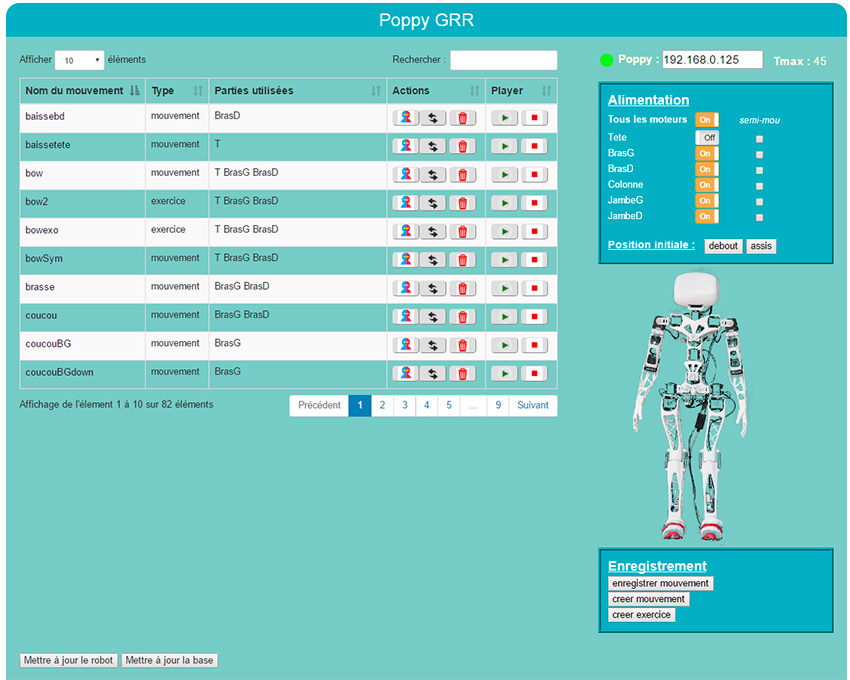Check the semi-mou box for Colonne
850x680 pixels.
pos(759,186)
